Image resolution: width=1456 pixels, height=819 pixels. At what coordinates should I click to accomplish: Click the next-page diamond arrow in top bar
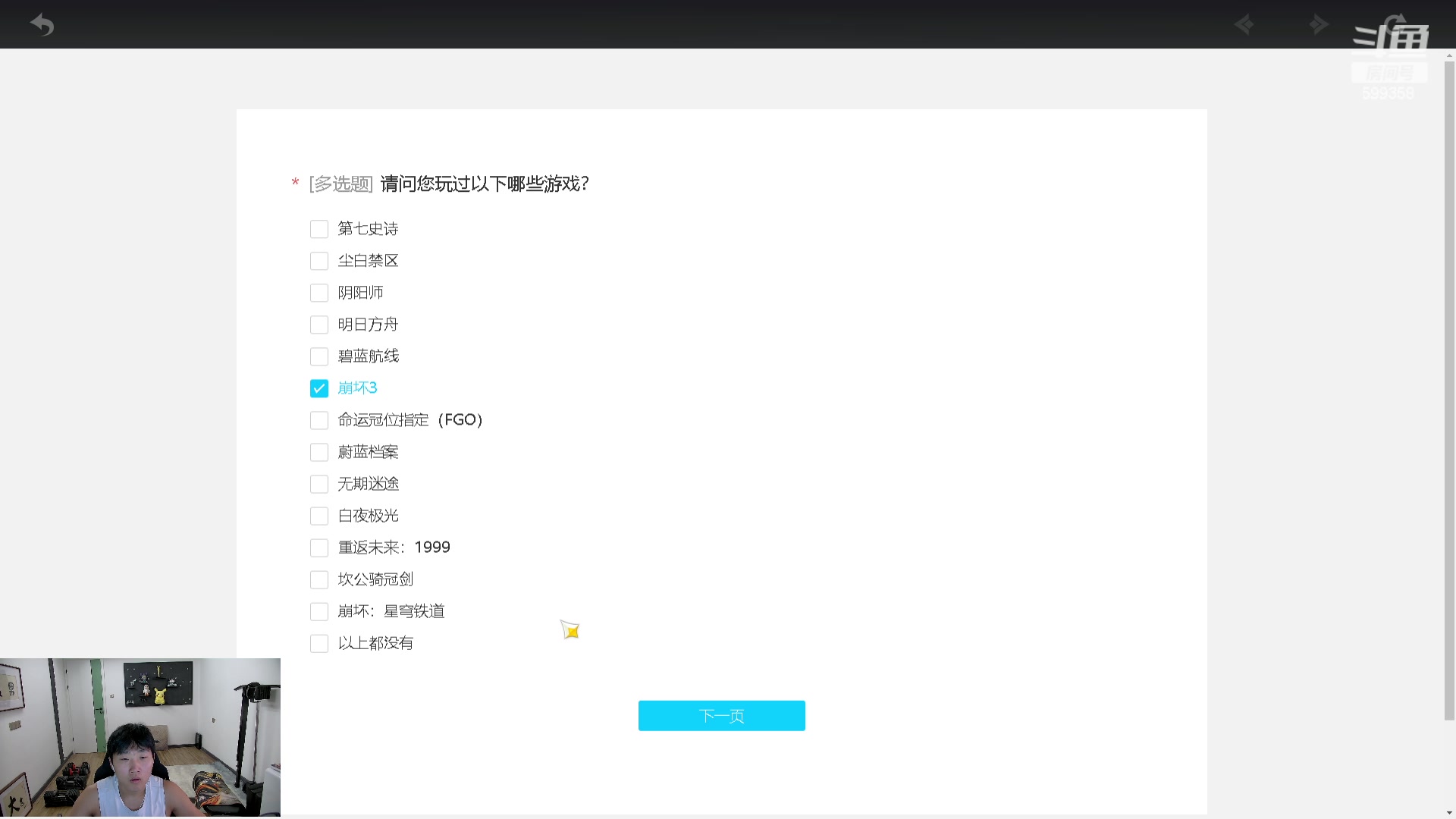[1319, 25]
